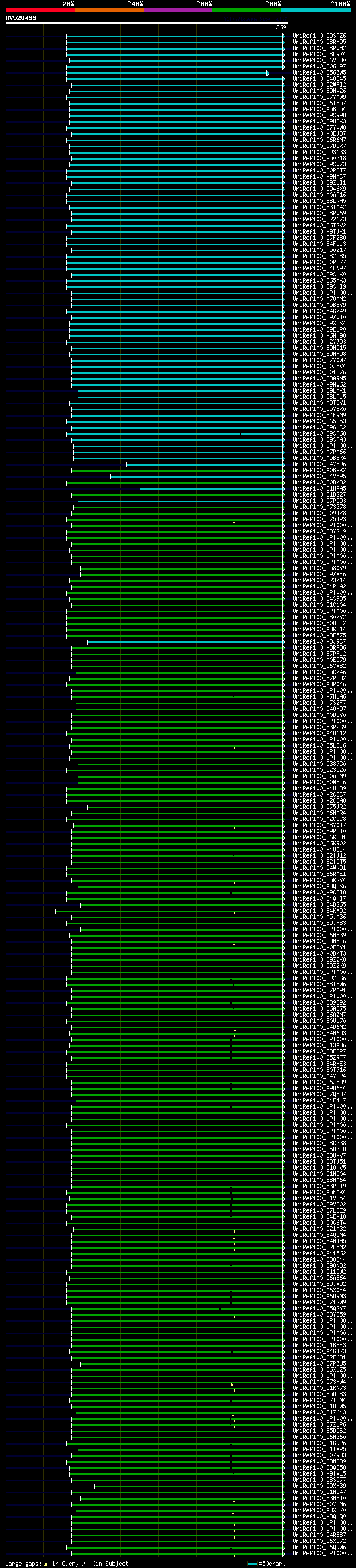Image resolution: width=356 pixels, height=1568 pixels.
Task: Click the cyan ~100% identity color segment
Action: pos(316,10)
